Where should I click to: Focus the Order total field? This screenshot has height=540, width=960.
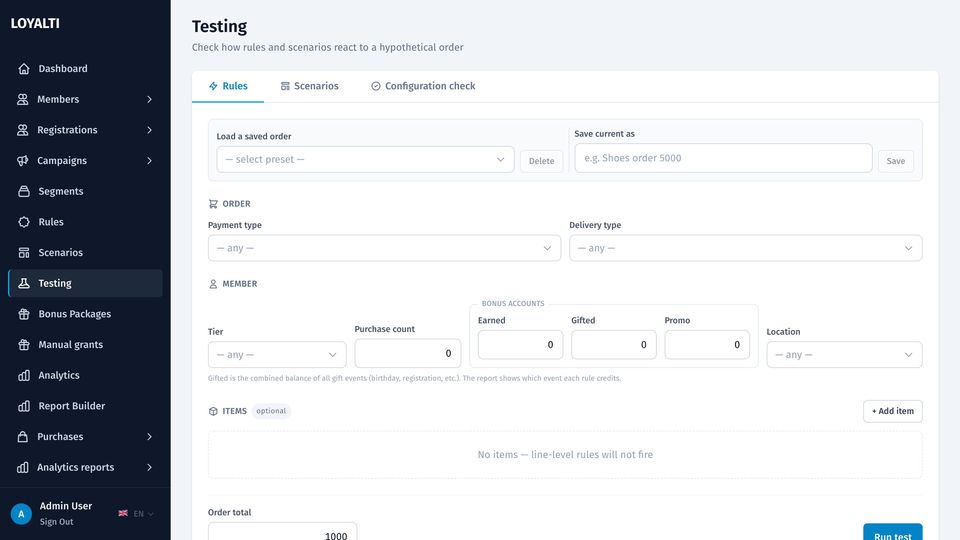(x=282, y=531)
